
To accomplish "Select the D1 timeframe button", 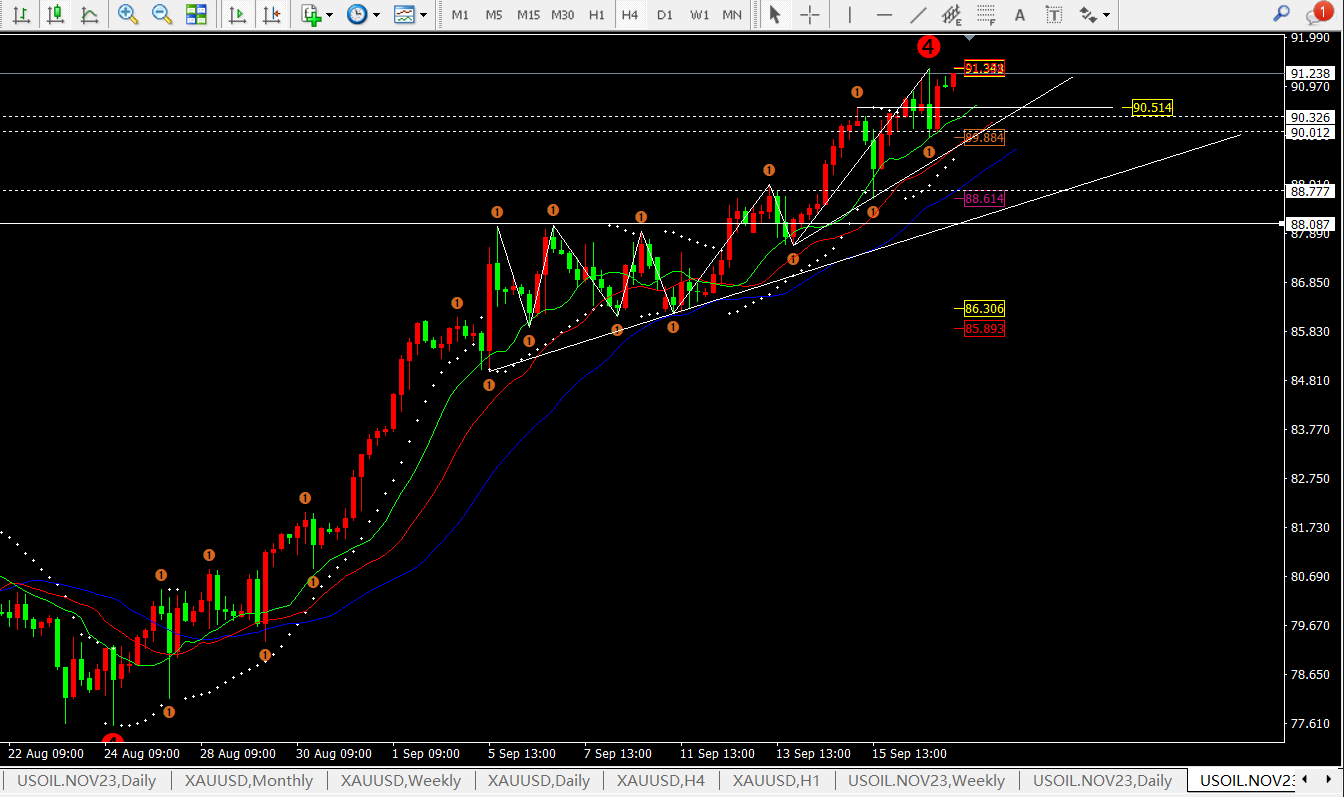I will pyautogui.click(x=664, y=15).
